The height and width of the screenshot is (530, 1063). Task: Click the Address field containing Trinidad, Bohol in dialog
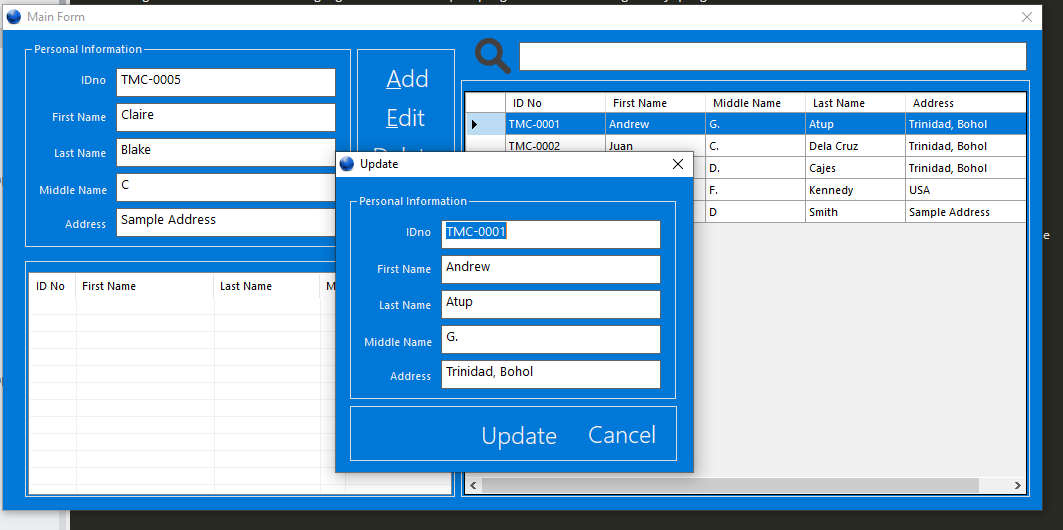tap(550, 374)
